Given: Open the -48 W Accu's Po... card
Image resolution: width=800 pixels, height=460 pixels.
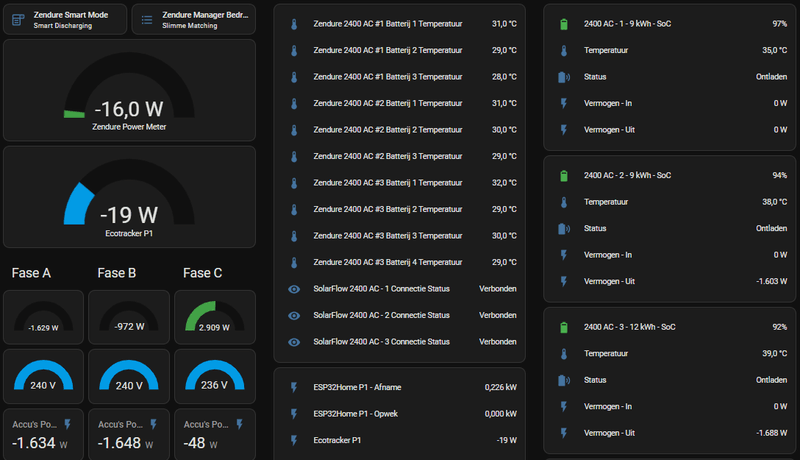Looking at the screenshot, I should [x=215, y=435].
